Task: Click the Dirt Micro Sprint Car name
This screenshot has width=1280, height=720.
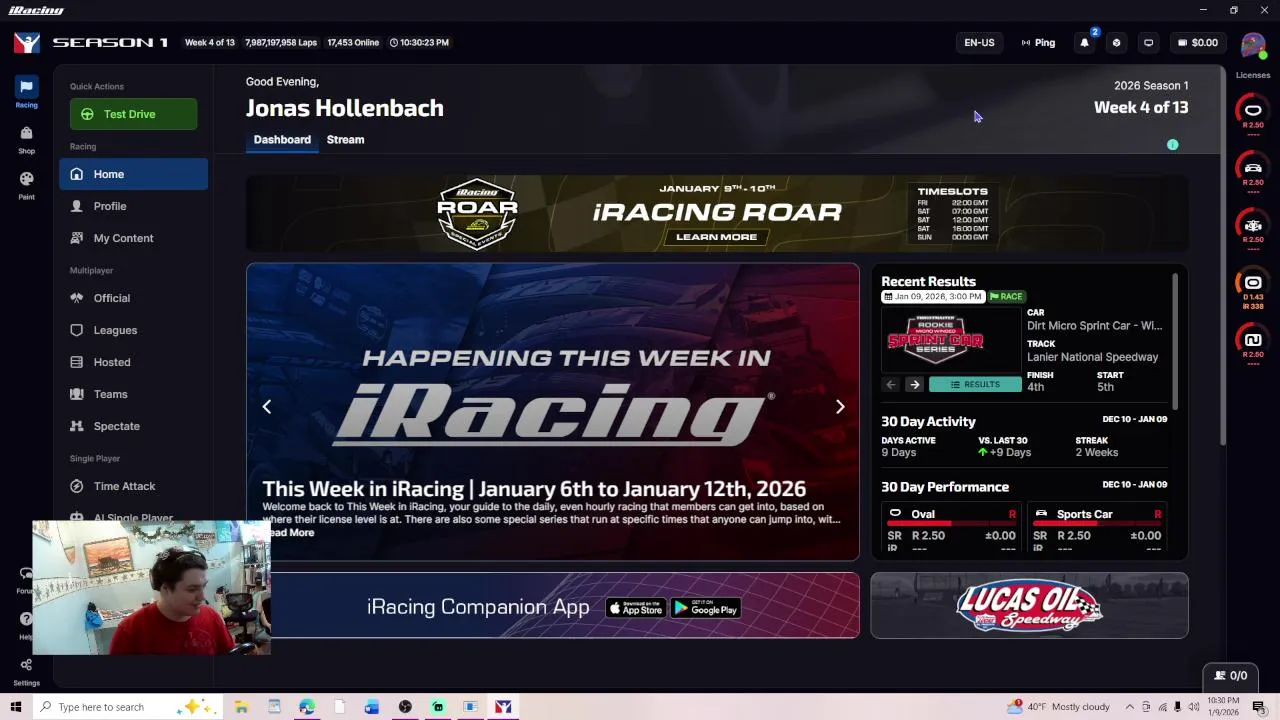Action: click(x=1094, y=325)
